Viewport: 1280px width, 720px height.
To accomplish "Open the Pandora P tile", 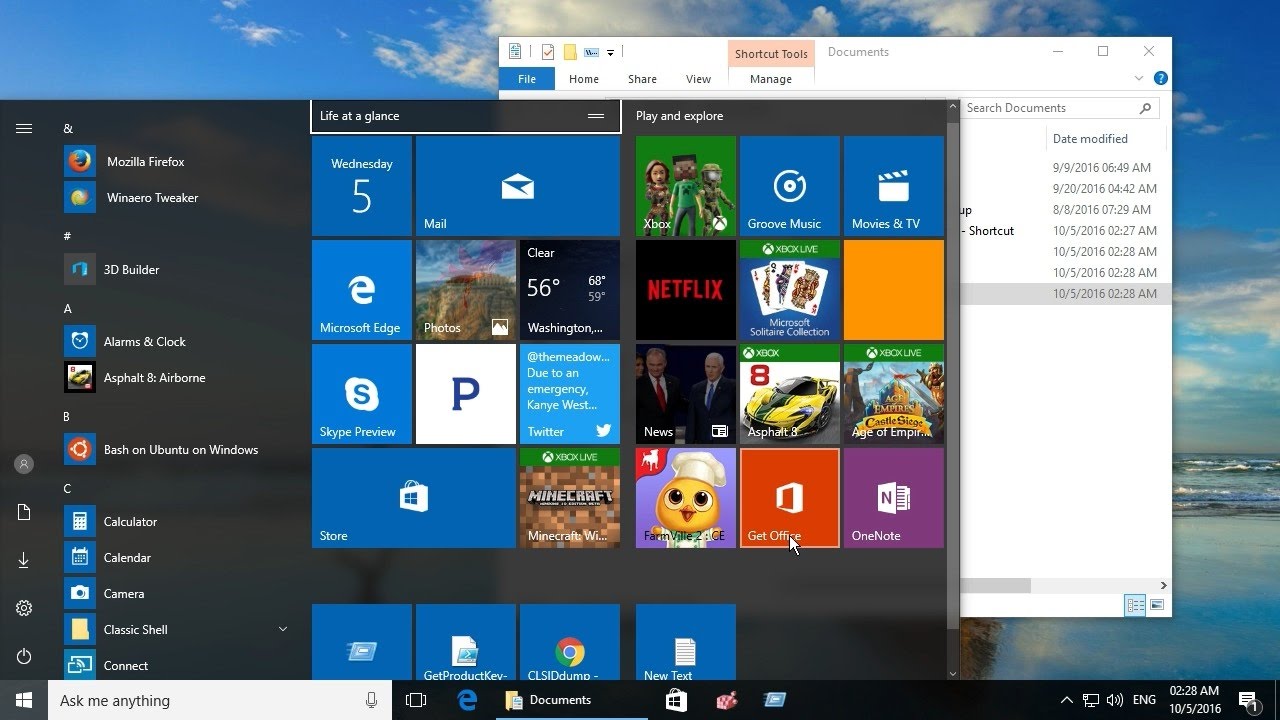I will click(466, 394).
